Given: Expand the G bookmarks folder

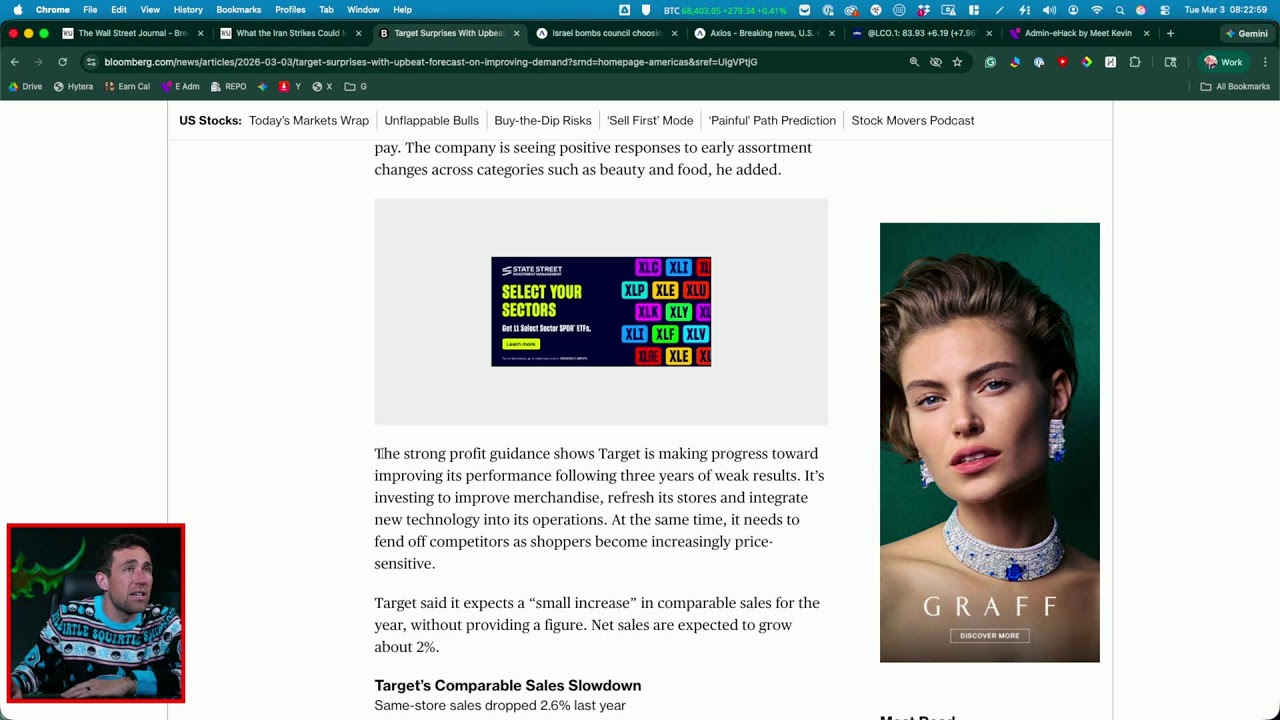Looking at the screenshot, I should tap(356, 87).
